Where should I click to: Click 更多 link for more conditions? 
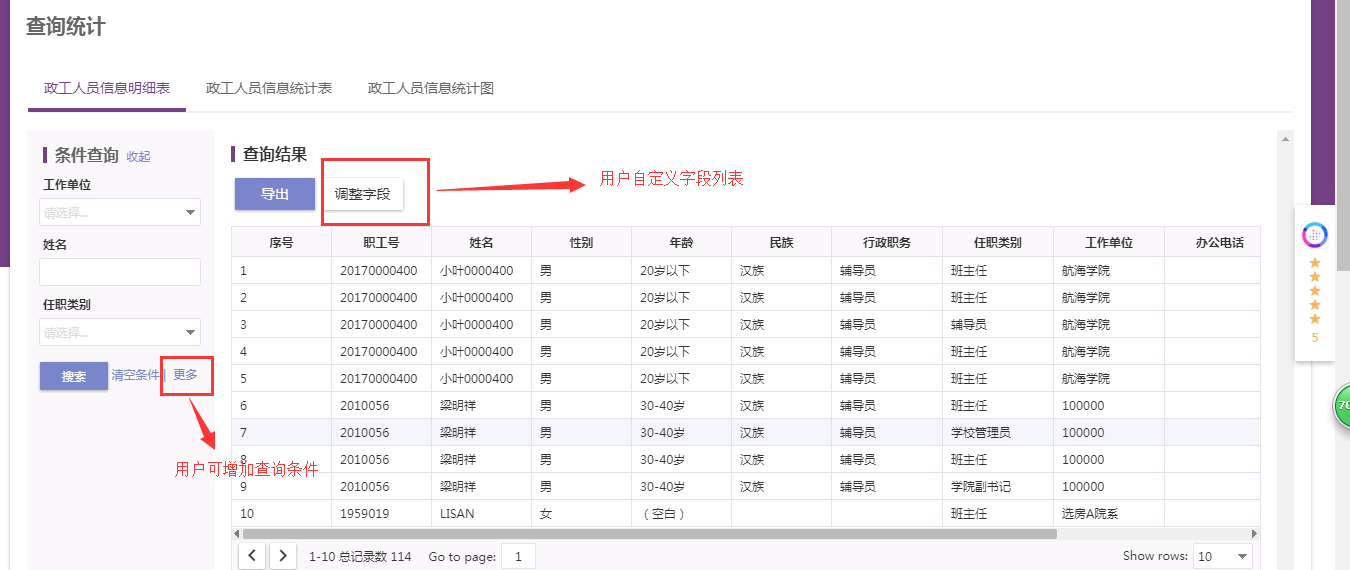(x=186, y=375)
